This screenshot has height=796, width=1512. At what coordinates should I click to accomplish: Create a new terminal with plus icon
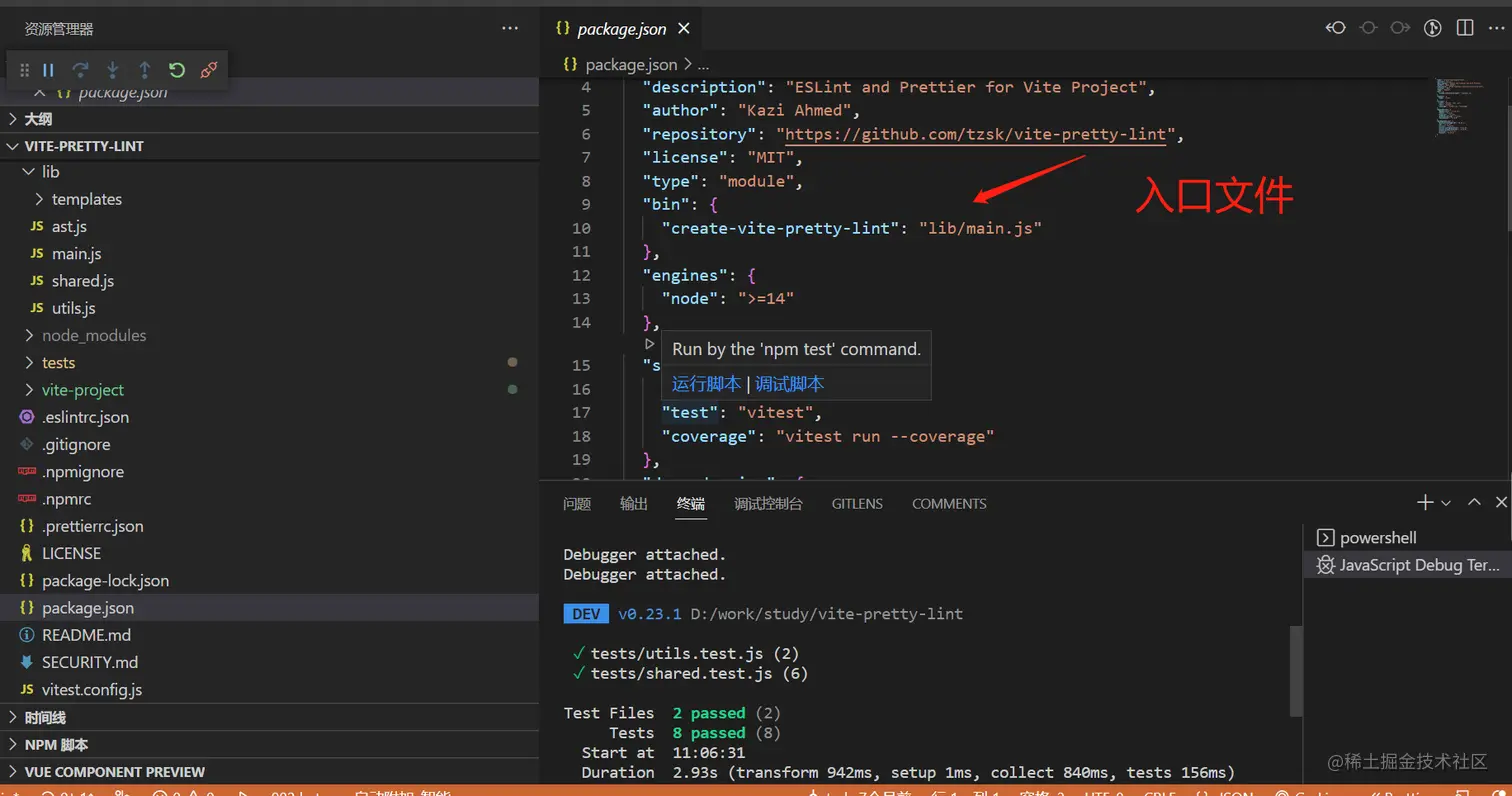[1425, 502]
